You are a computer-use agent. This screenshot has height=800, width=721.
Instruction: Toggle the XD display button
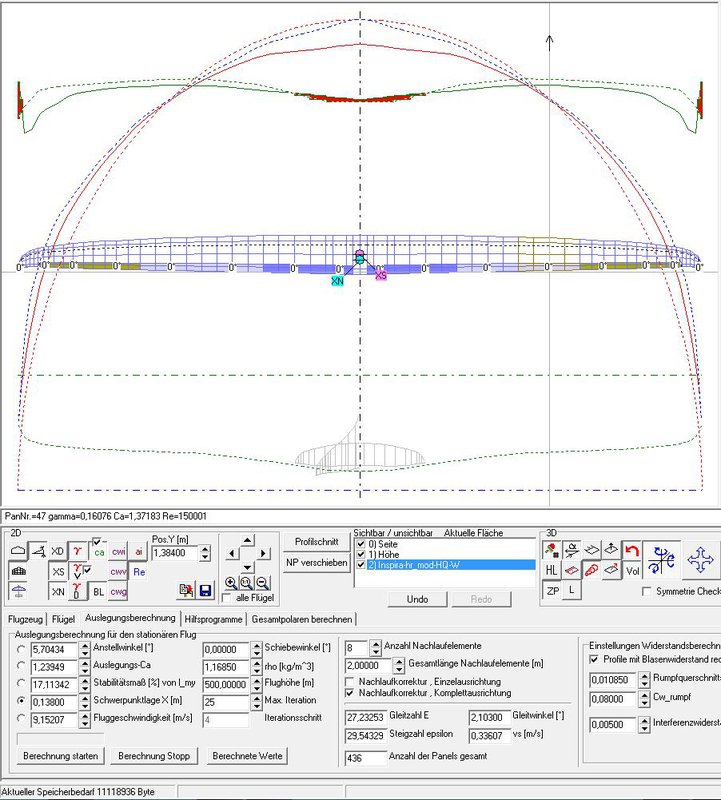58,551
